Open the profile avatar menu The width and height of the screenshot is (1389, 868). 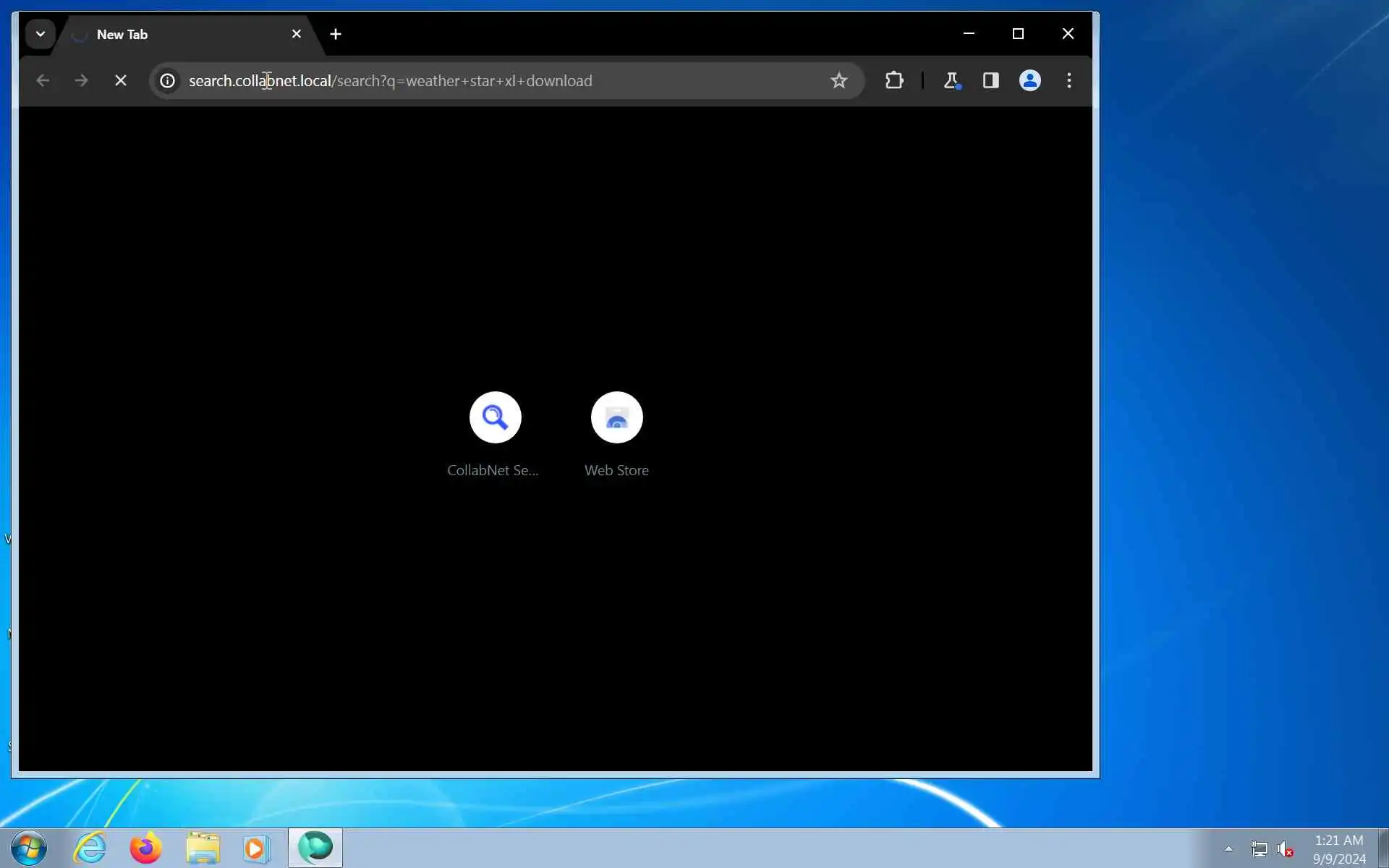[1029, 81]
